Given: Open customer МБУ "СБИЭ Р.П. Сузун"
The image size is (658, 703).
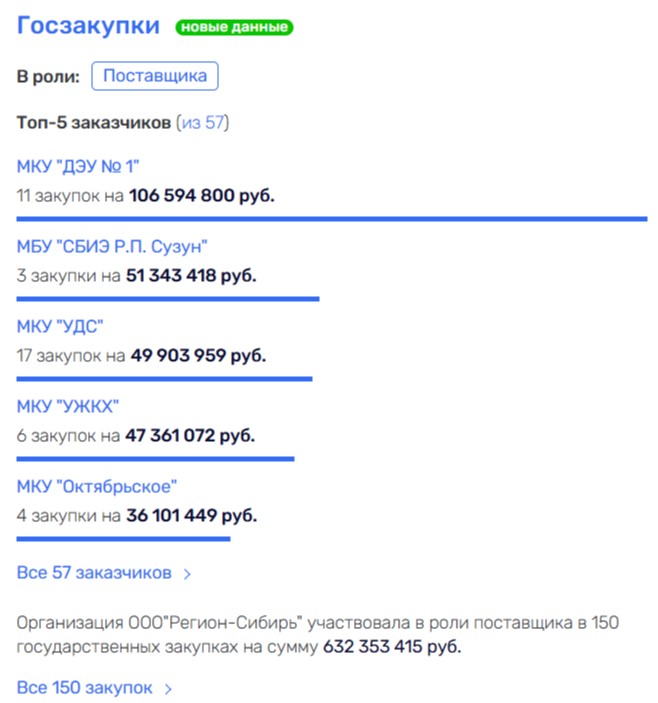Looking at the screenshot, I should 112,246.
